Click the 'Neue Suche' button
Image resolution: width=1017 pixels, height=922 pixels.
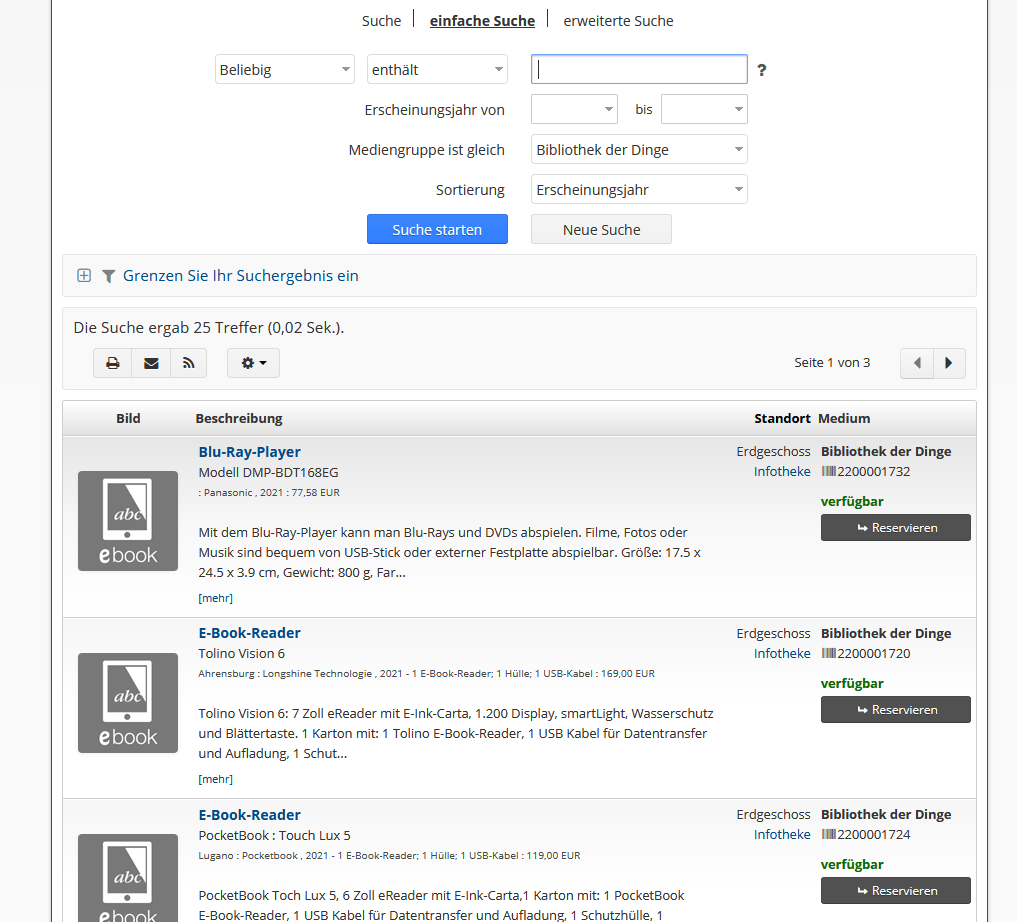[601, 229]
